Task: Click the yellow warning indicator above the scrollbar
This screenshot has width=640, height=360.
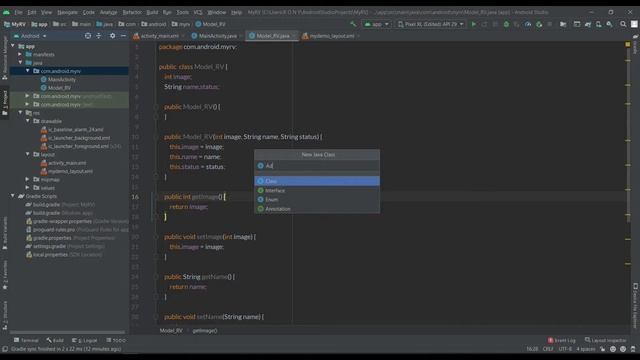Action: [628, 44]
